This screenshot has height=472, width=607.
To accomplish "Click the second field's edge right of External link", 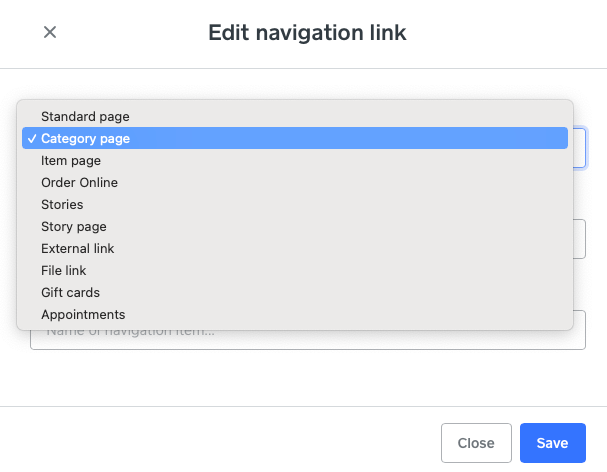I will (x=581, y=240).
